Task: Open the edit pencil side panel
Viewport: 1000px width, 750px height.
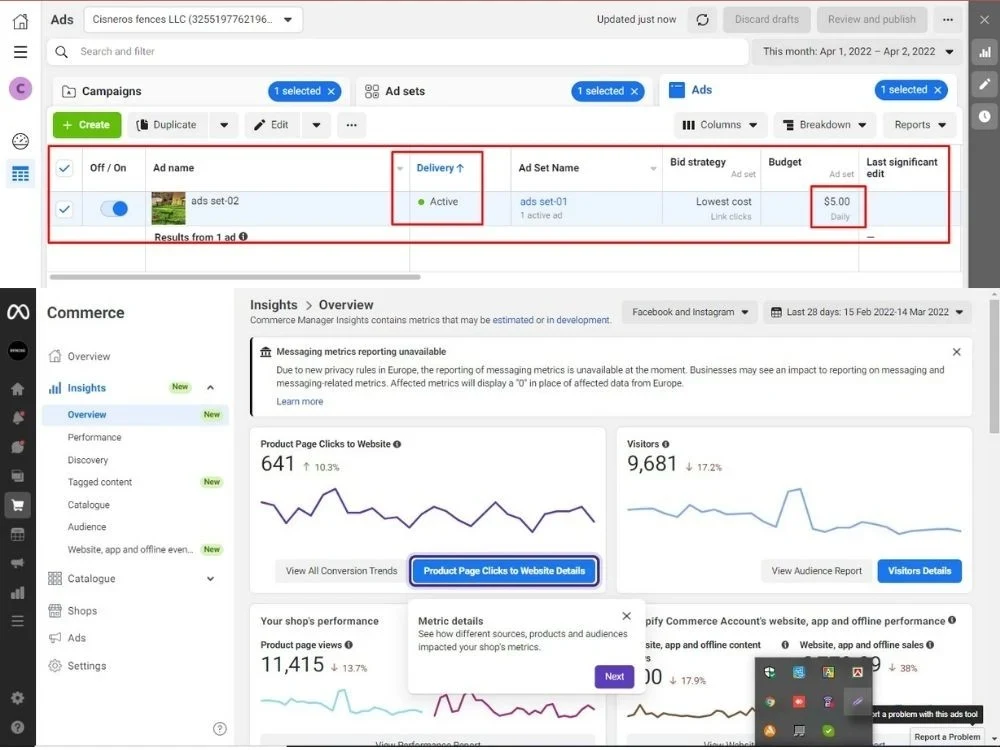Action: point(985,84)
